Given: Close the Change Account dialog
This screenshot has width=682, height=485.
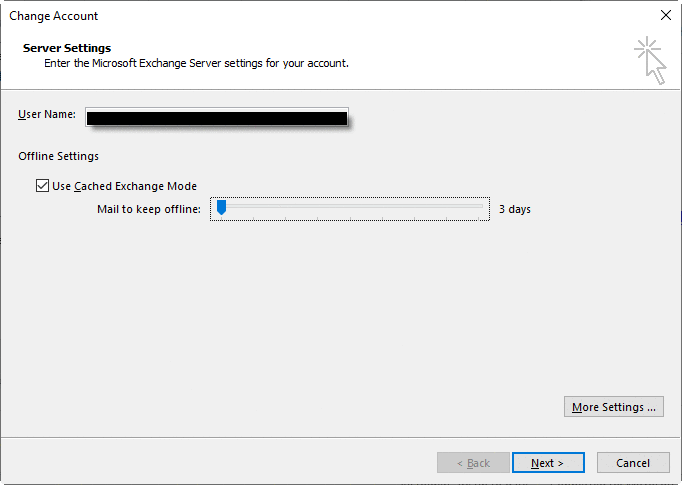Looking at the screenshot, I should [665, 16].
